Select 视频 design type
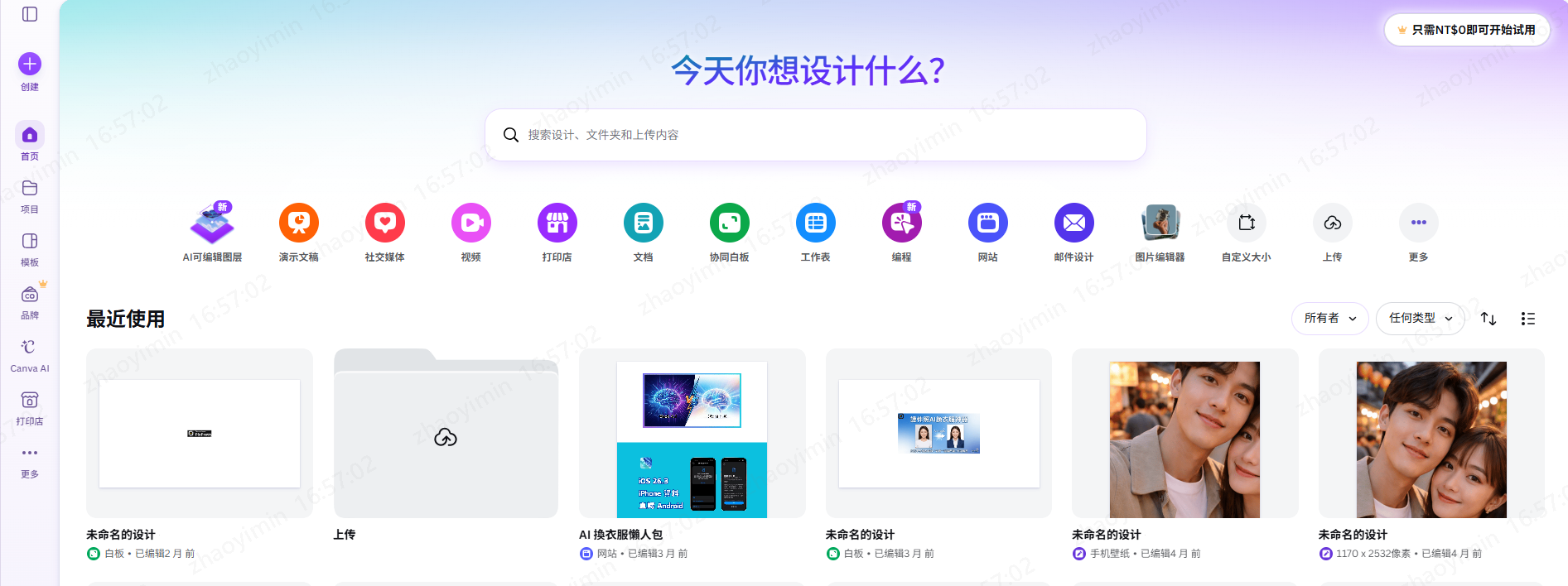Image resolution: width=1568 pixels, height=586 pixels. point(471,232)
